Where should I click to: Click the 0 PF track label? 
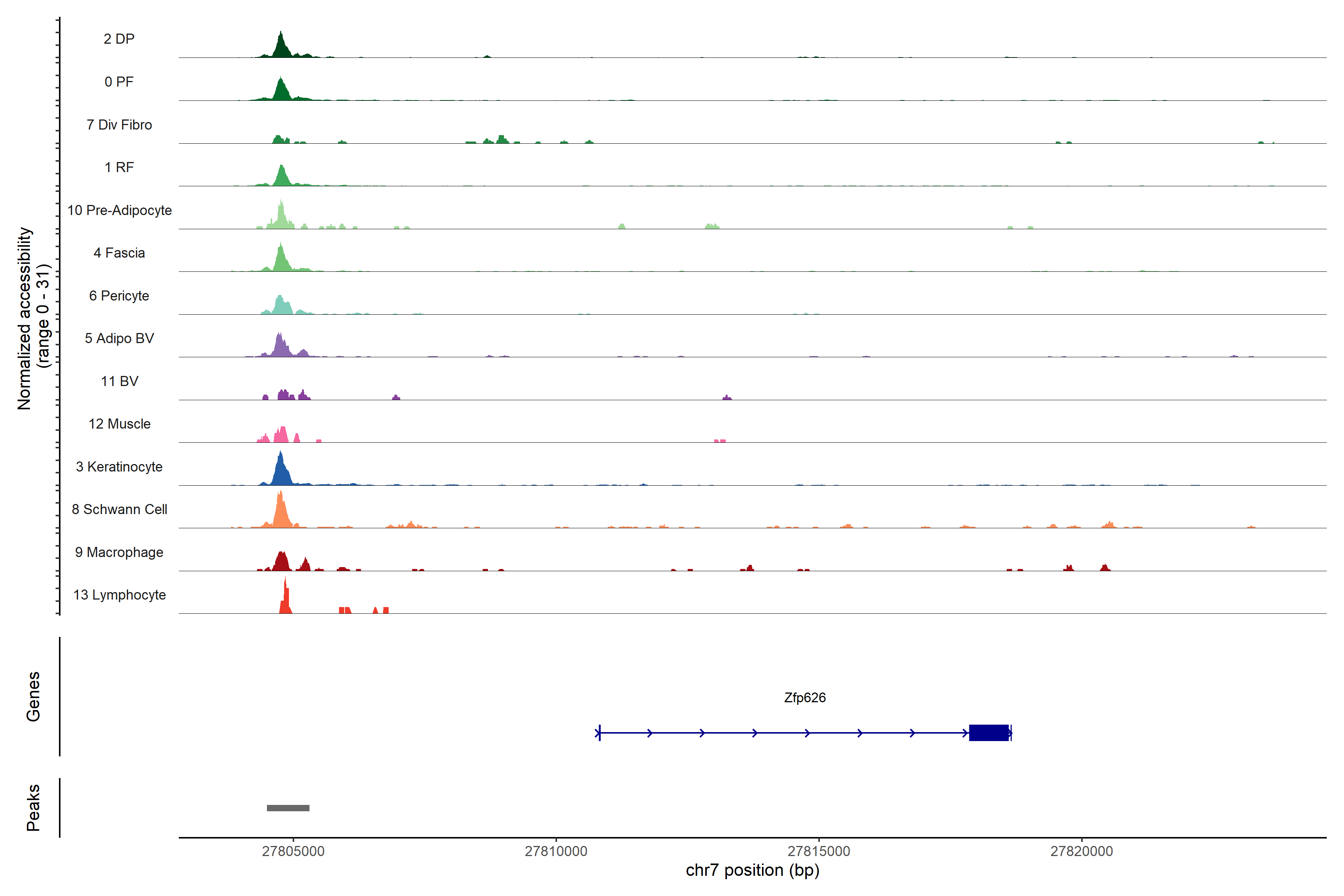coord(119,82)
